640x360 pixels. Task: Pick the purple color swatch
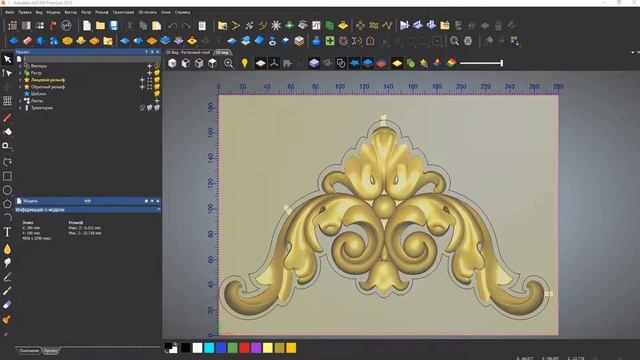pyautogui.click(x=256, y=348)
